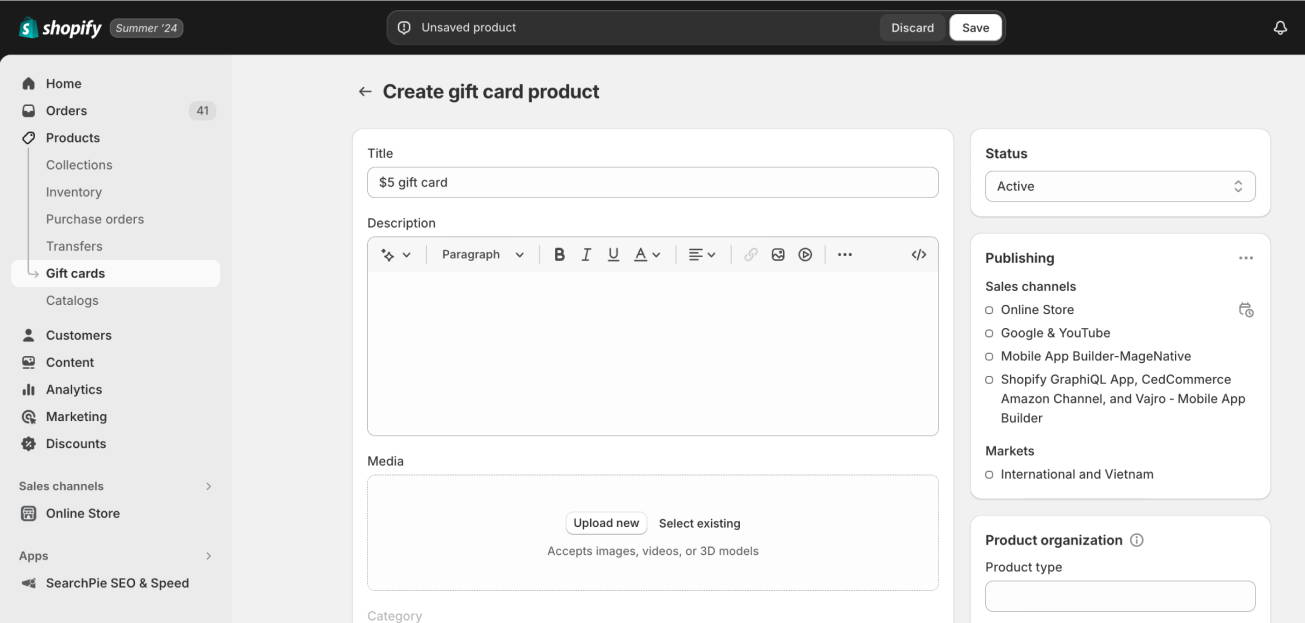Click the Online Store channel status circle
This screenshot has height=623, width=1305.
pos(988,310)
